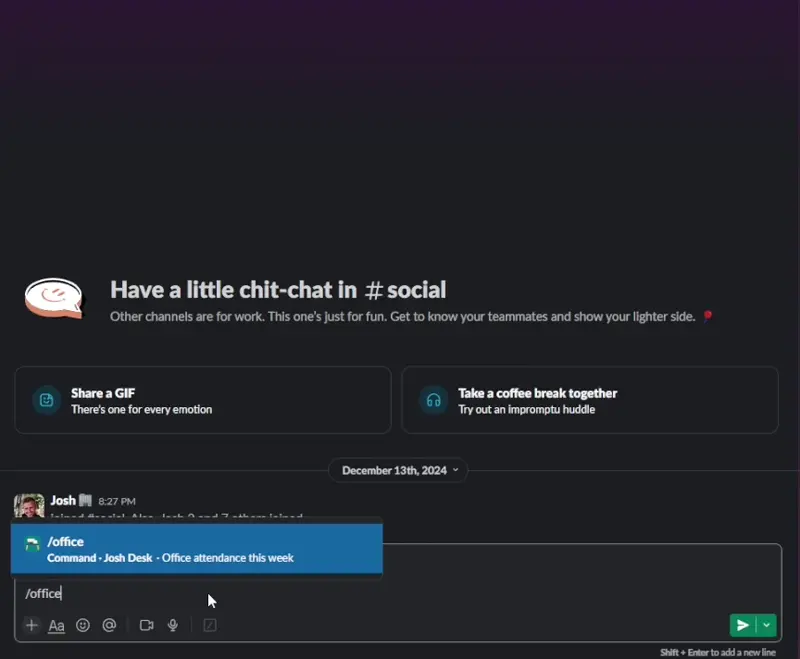Open the send options dropdown arrow
Screen dimensions: 800x659
coord(767,625)
